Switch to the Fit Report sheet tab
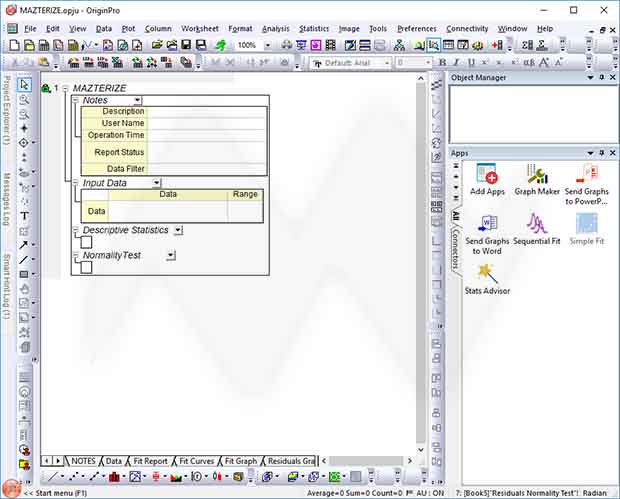Image resolution: width=620 pixels, height=499 pixels. pyautogui.click(x=150, y=461)
